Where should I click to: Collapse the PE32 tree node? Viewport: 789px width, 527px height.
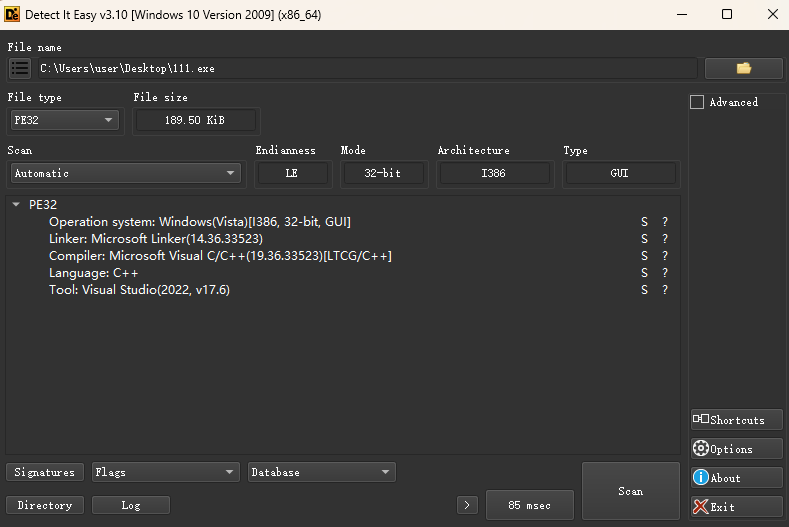(x=16, y=204)
